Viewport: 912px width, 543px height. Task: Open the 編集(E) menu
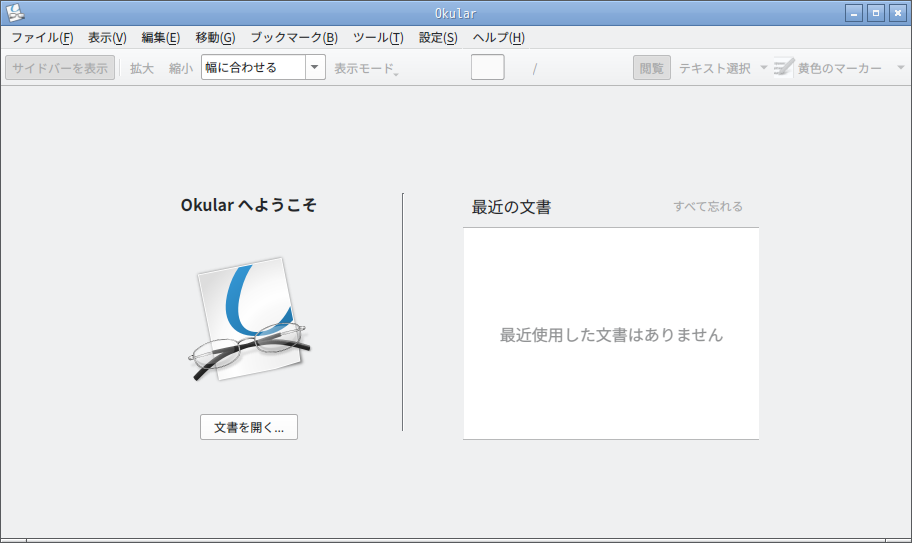pos(161,38)
